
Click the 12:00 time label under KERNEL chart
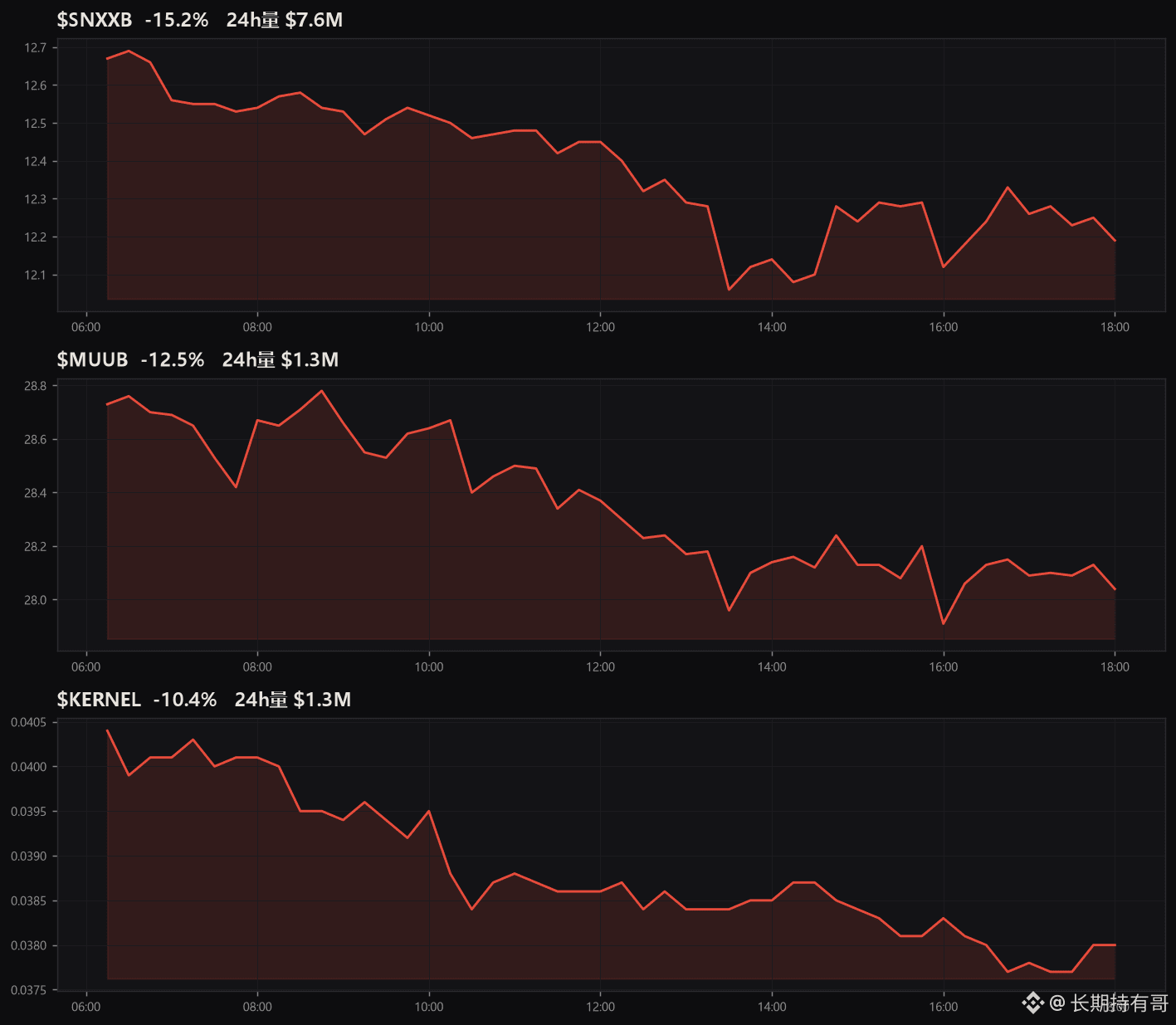point(601,1007)
